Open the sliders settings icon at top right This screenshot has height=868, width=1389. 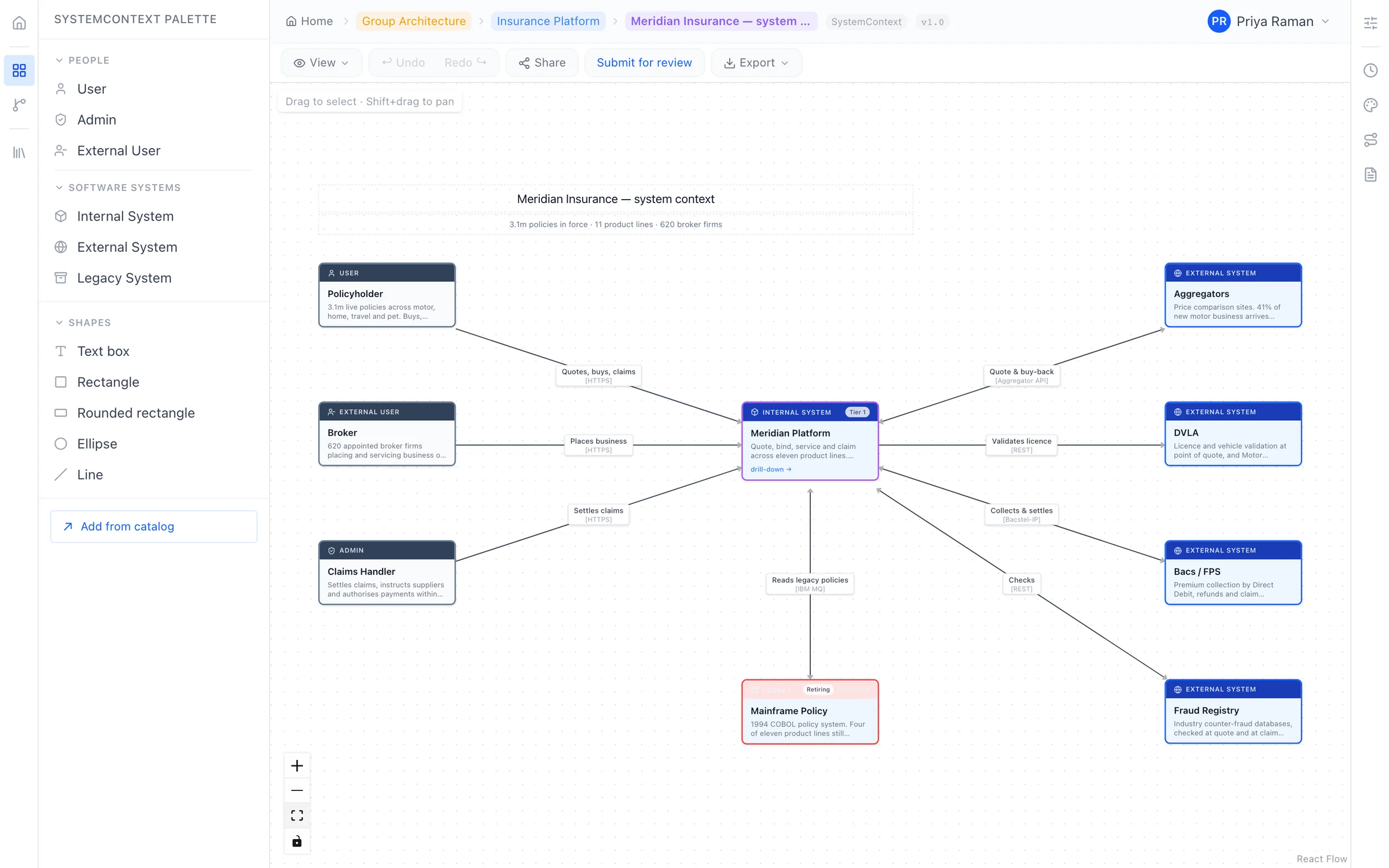(1370, 23)
